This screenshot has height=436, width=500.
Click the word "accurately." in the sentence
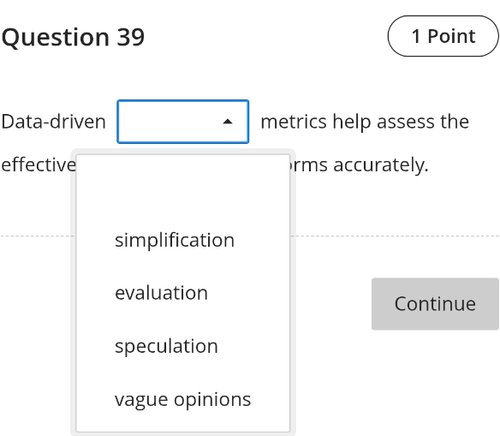381,165
